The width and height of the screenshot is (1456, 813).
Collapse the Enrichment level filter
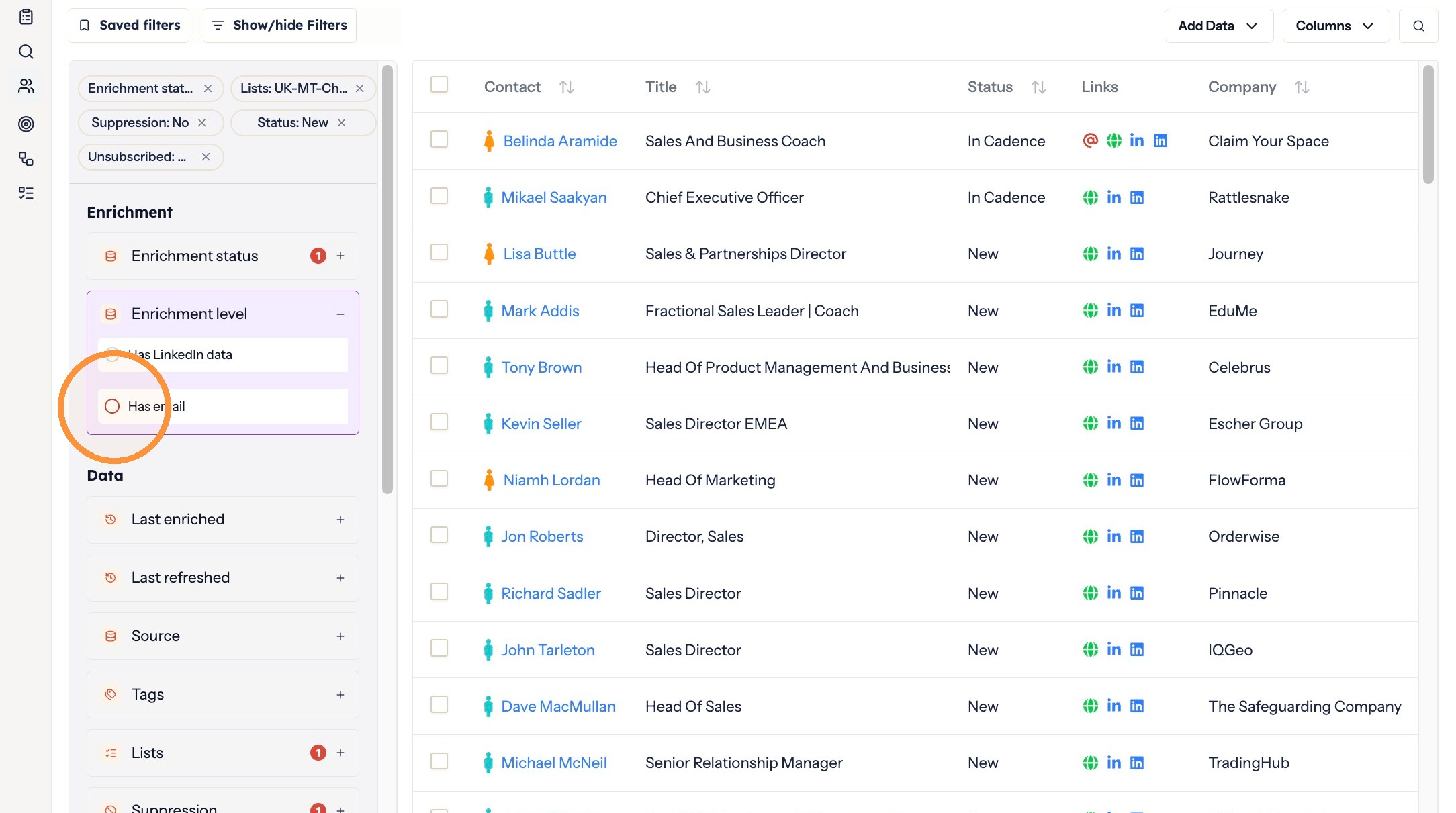[340, 314]
